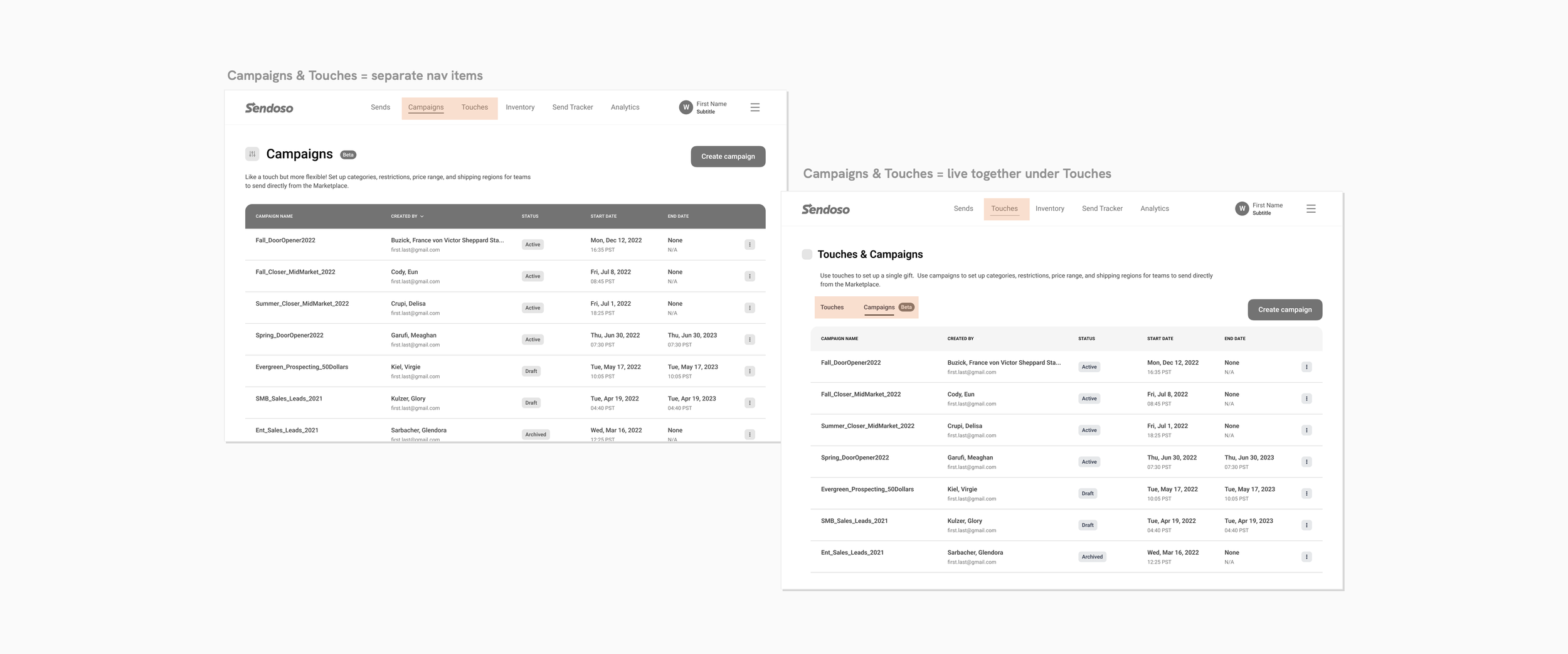Viewport: 1568px width, 654px height.
Task: Open row menu for Spring_DoorOpener2022 in right table
Action: click(1306, 462)
